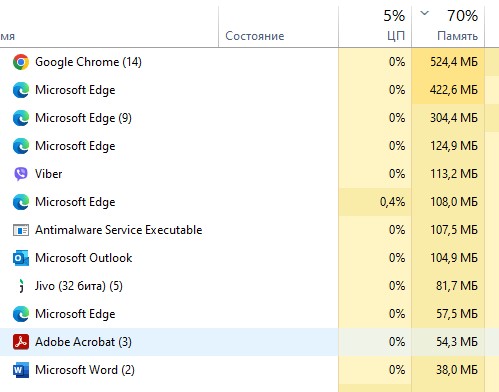Click the 113,2 МБ memory value
Viewport: 499px width, 392px height.
[454, 174]
